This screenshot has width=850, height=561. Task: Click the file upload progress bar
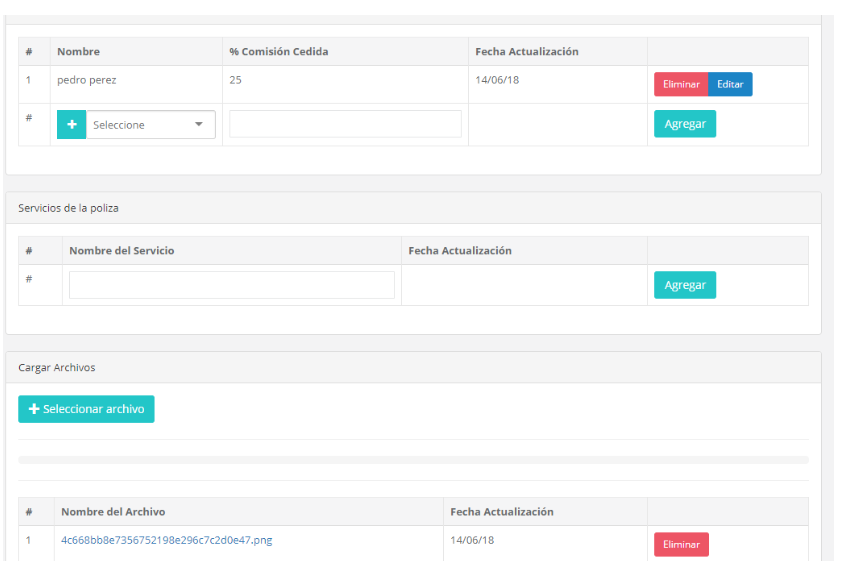pyautogui.click(x=413, y=460)
